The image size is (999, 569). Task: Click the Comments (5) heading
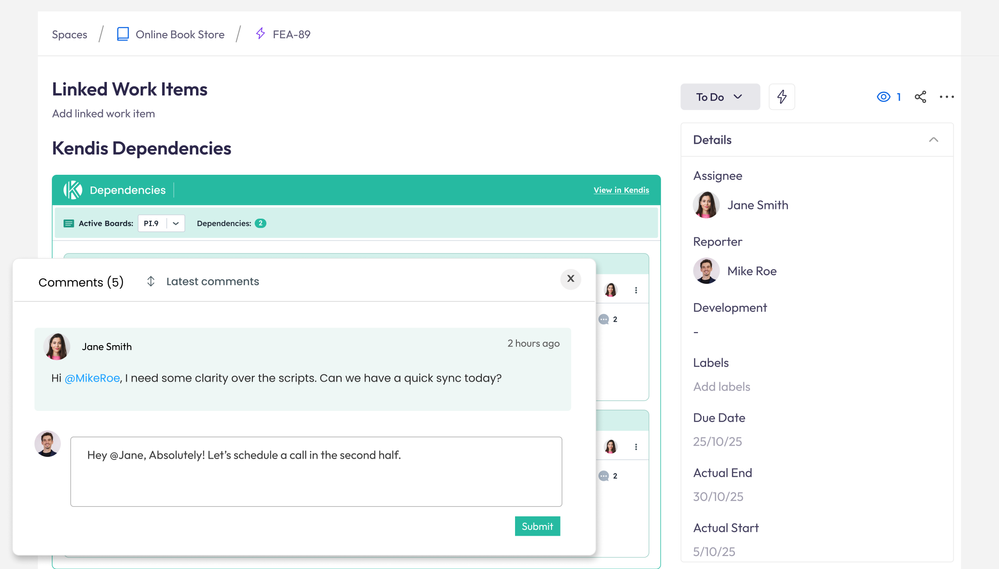point(81,282)
